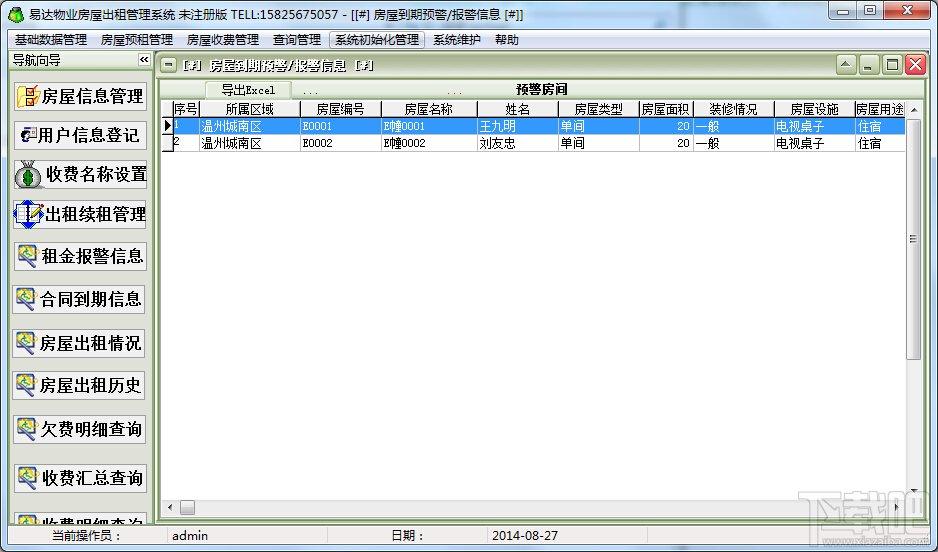Open the 基础数据管理 menu
Image resolution: width=938 pixels, height=552 pixels.
coord(51,40)
